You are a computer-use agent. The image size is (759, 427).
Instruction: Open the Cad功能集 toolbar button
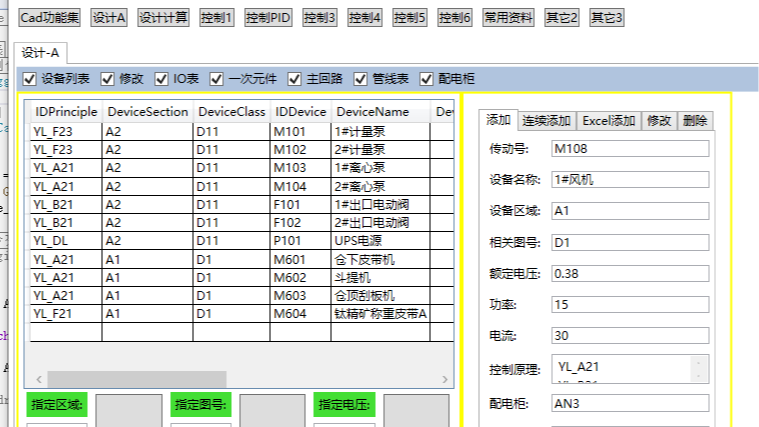49,18
